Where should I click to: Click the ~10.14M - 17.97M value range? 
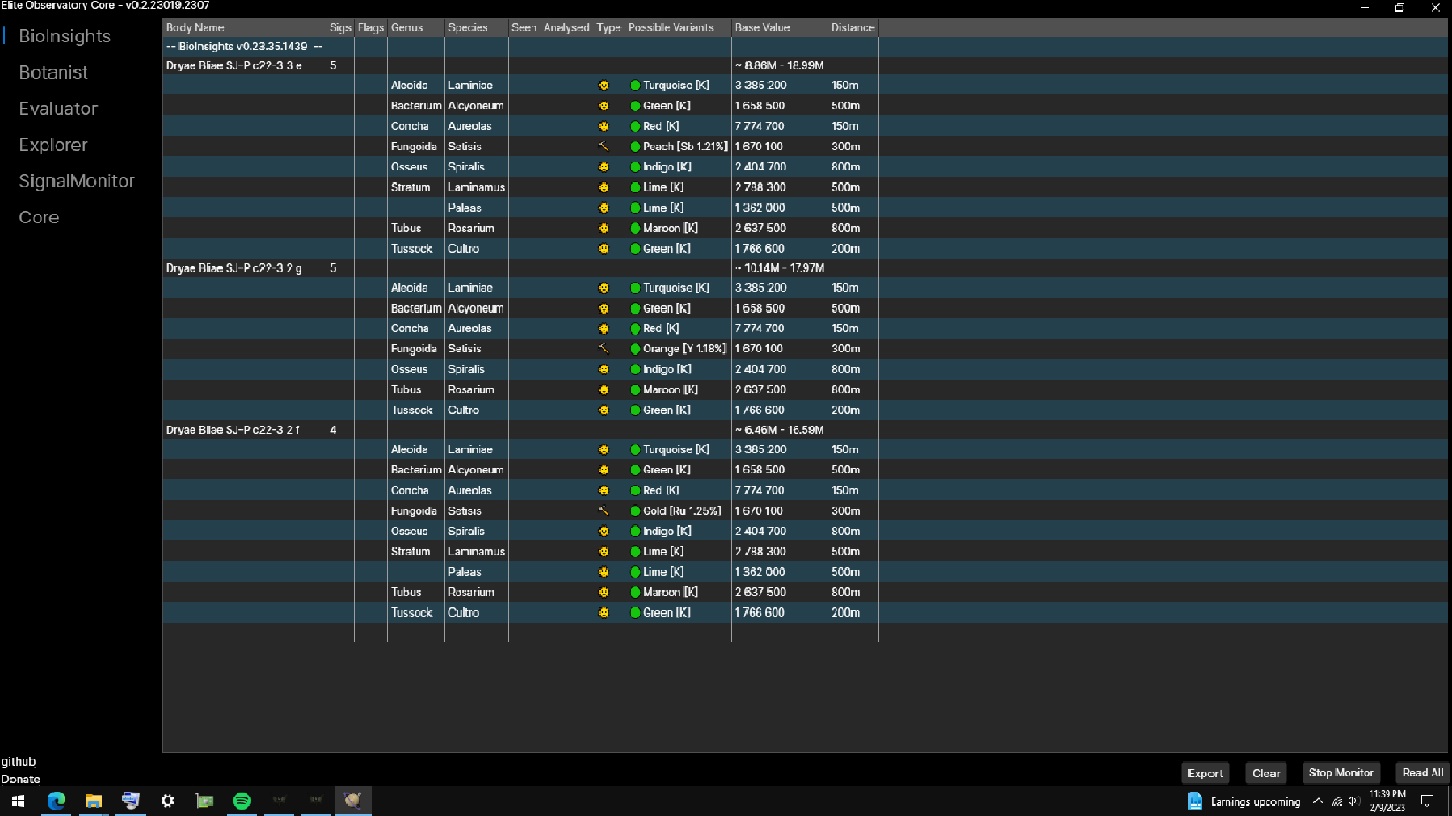pyautogui.click(x=779, y=268)
